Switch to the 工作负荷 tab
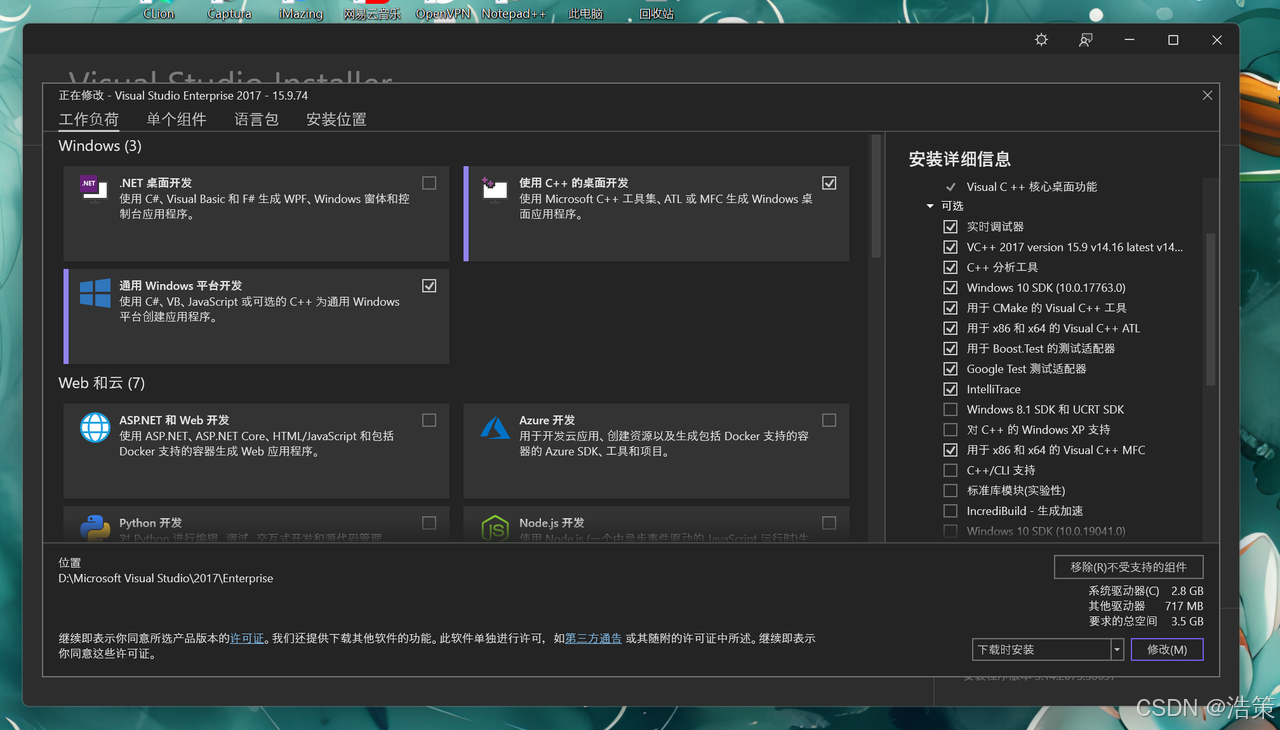Viewport: 1280px width, 730px height. 89,120
